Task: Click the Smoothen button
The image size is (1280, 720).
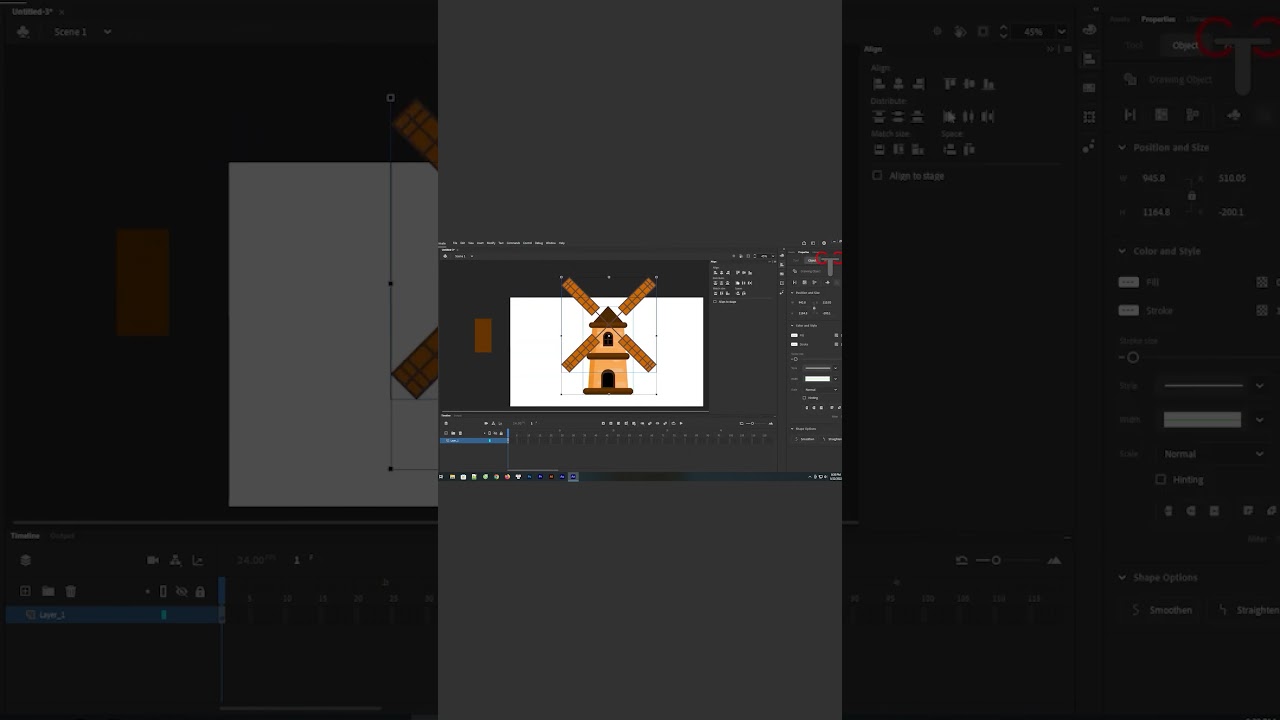Action: pyautogui.click(x=1162, y=610)
